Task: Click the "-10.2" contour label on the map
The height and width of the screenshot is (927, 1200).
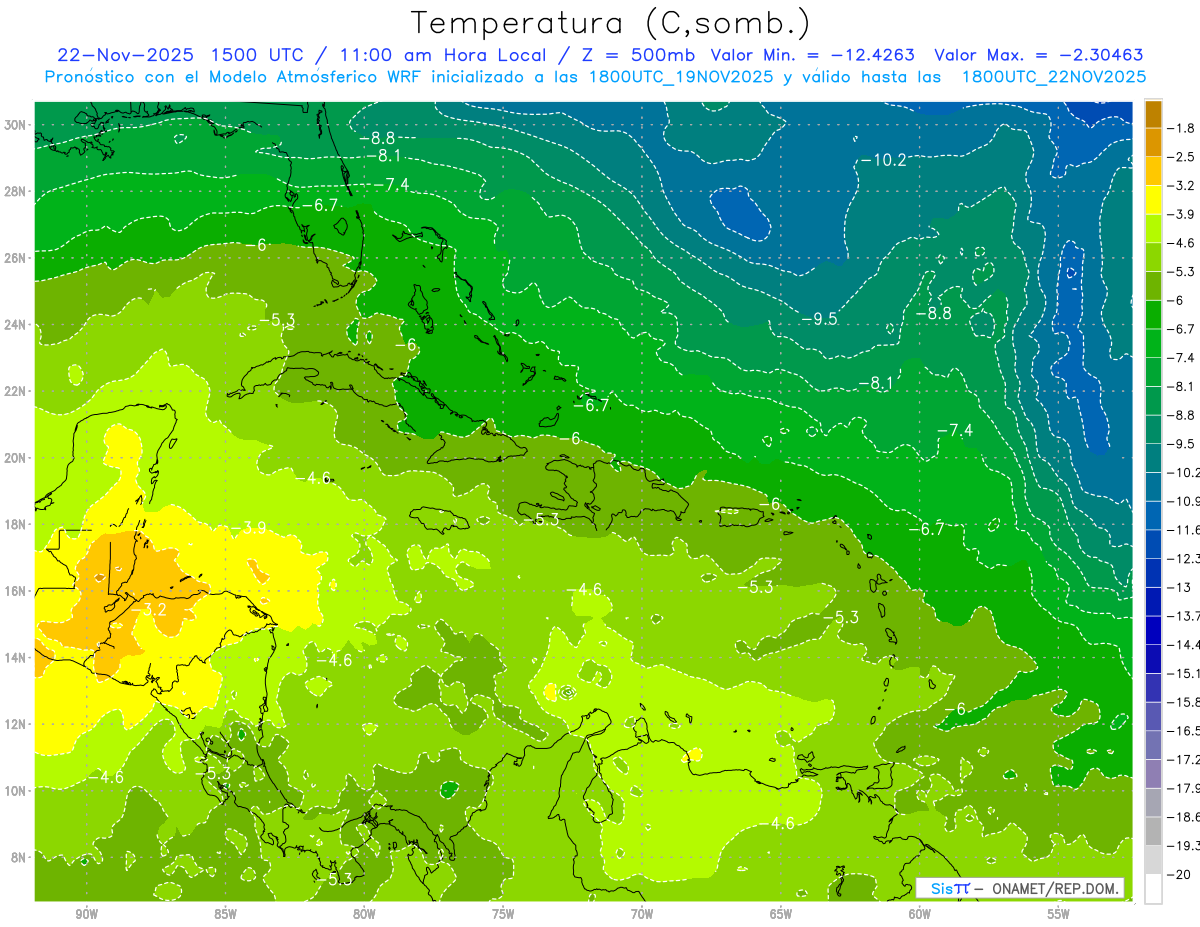Action: [x=884, y=160]
